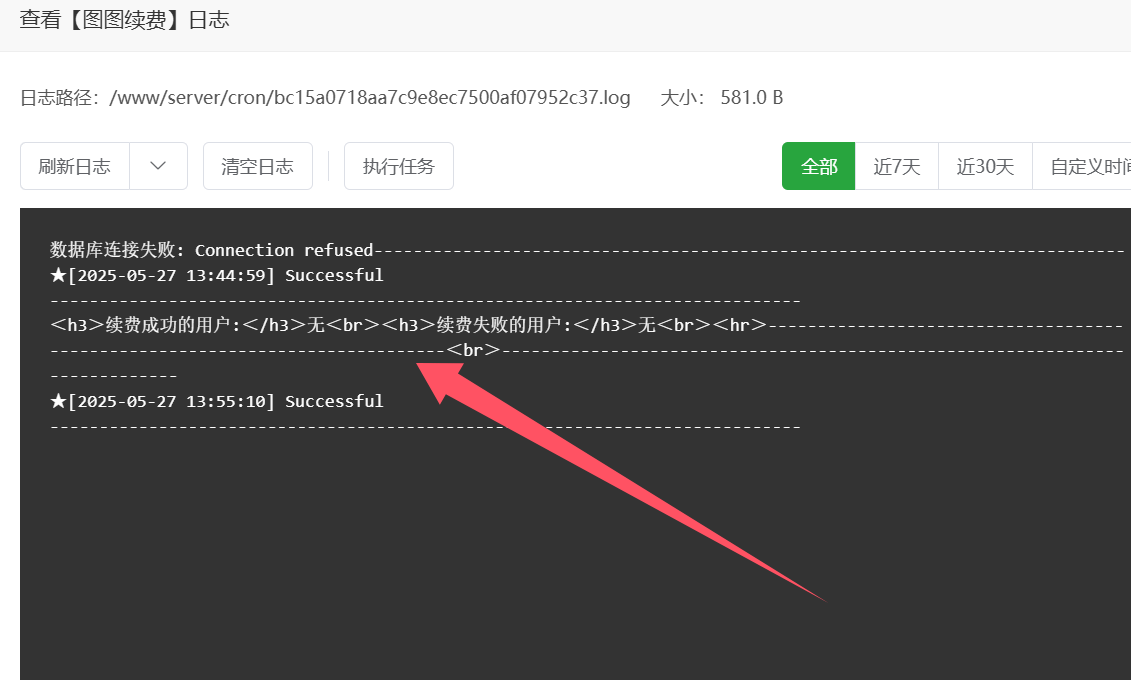This screenshot has width=1131, height=680.
Task: Click the star icon before 13:44:59 entry
Action: pyautogui.click(x=58, y=275)
